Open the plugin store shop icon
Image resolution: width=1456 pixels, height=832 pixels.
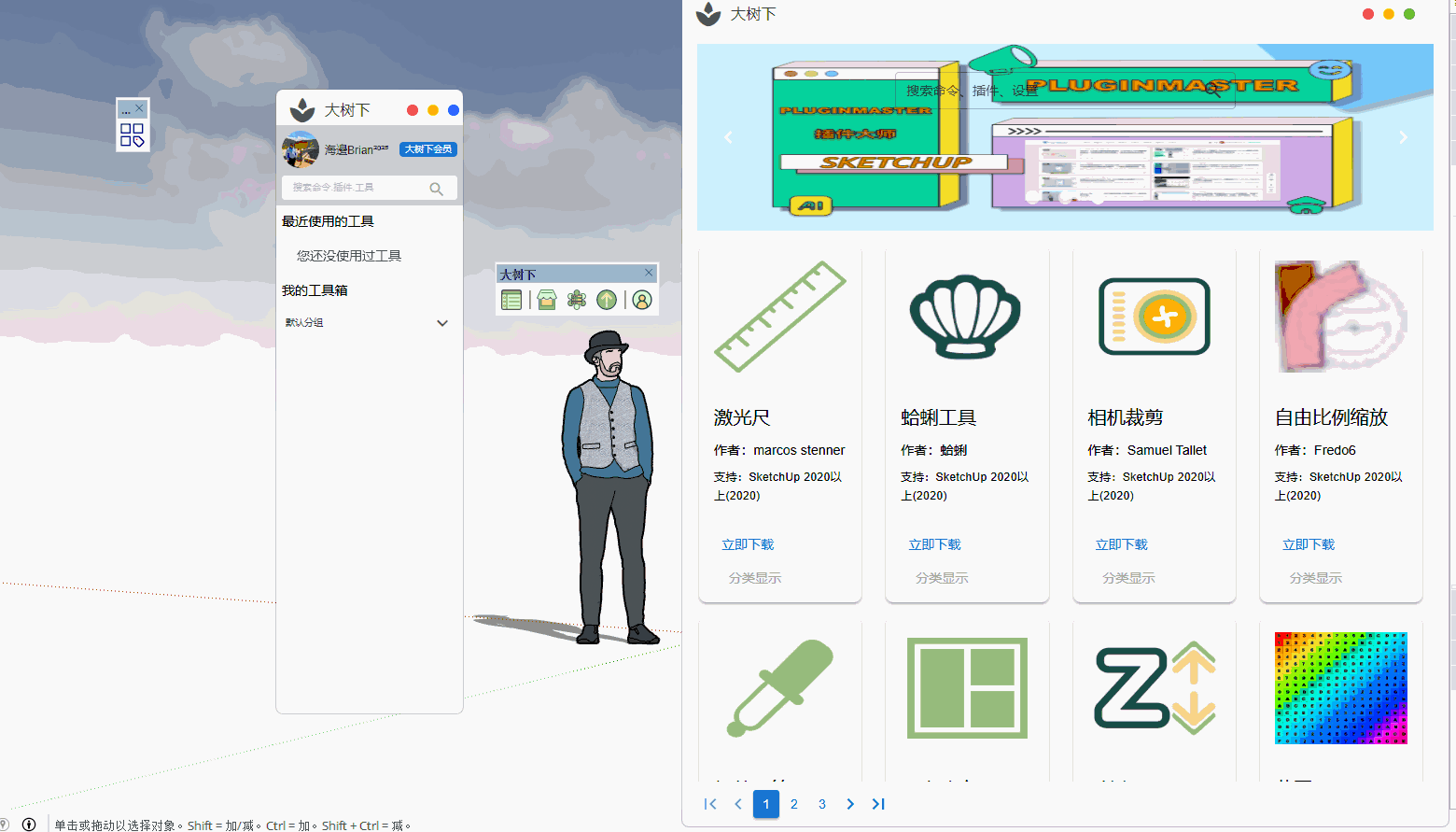click(547, 300)
